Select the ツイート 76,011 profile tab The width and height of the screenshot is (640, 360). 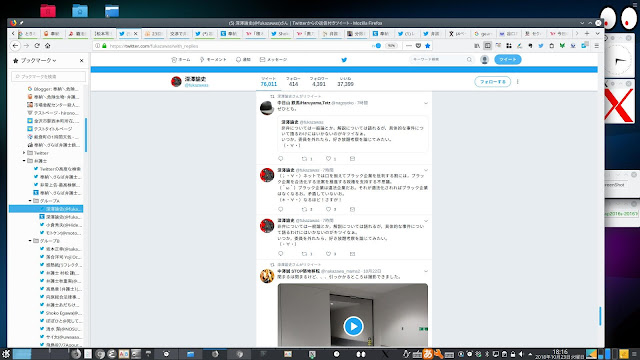pos(269,82)
